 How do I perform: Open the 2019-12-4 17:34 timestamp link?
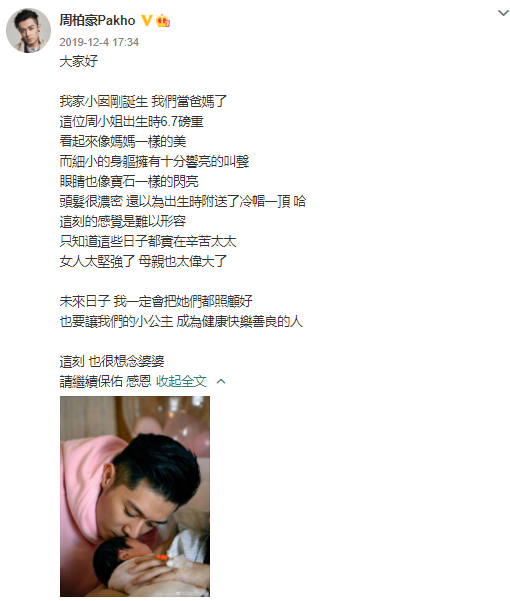tap(99, 42)
